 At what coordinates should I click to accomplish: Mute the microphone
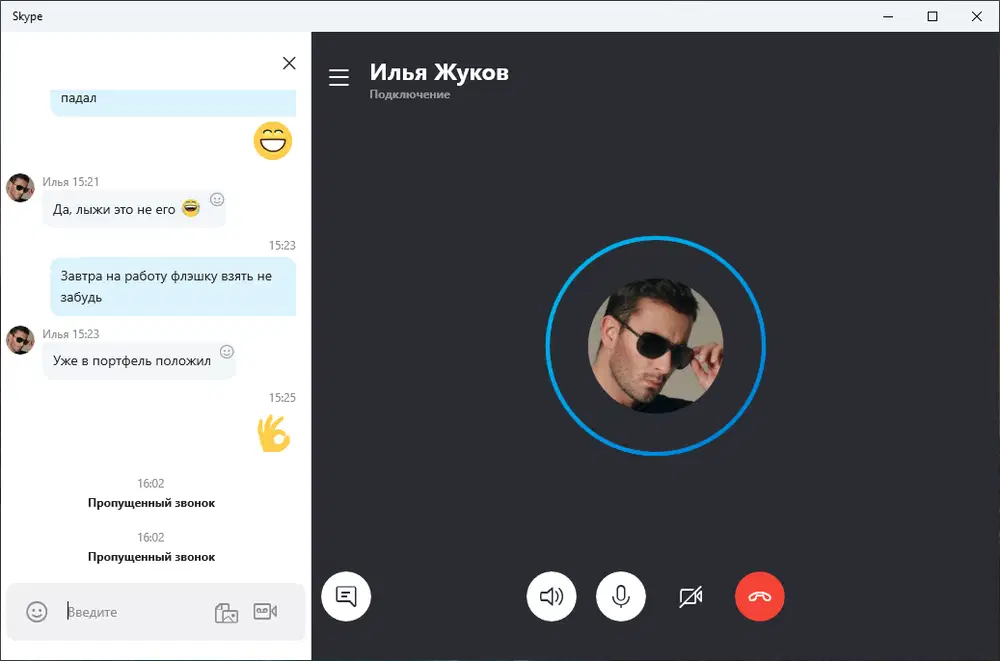[x=621, y=597]
